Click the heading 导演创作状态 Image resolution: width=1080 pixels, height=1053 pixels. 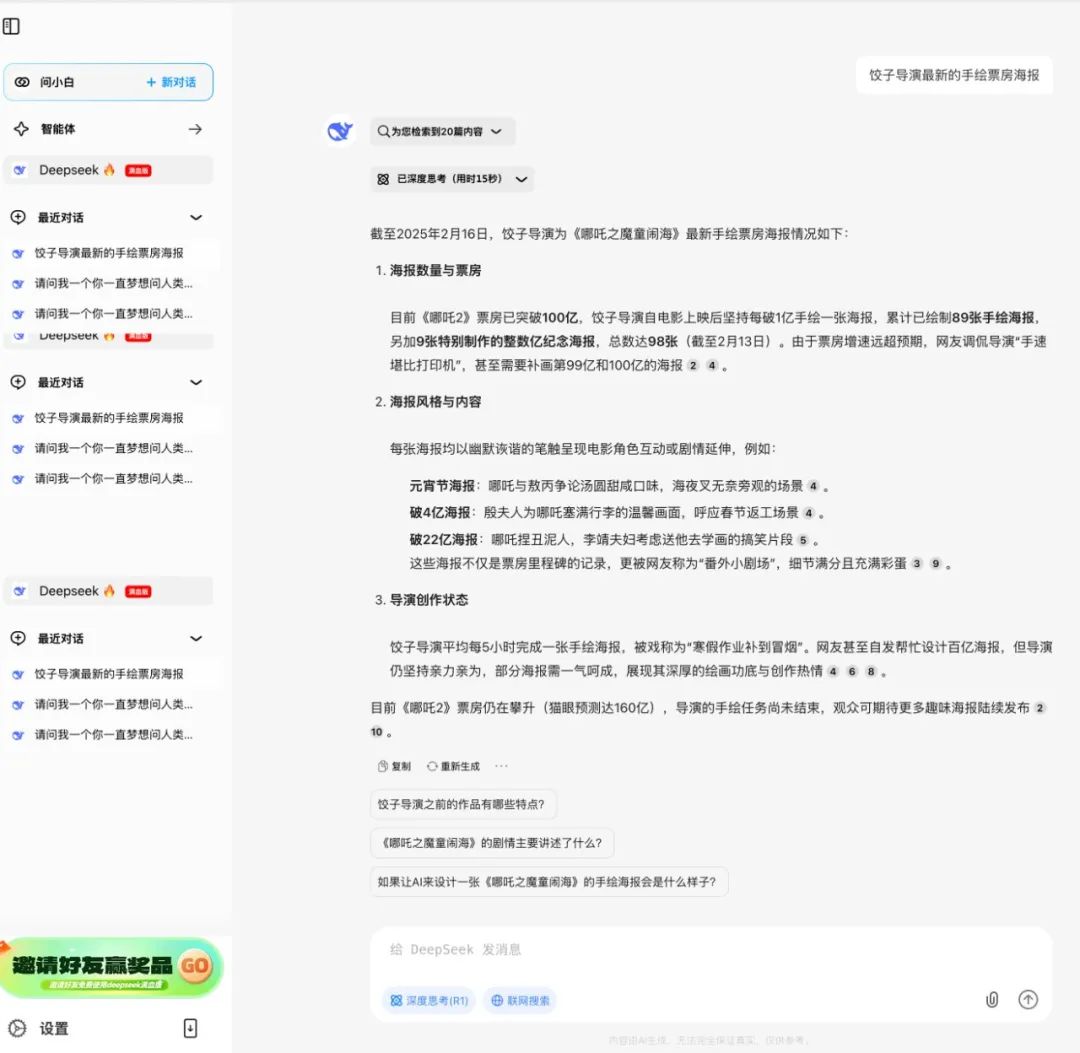point(428,601)
